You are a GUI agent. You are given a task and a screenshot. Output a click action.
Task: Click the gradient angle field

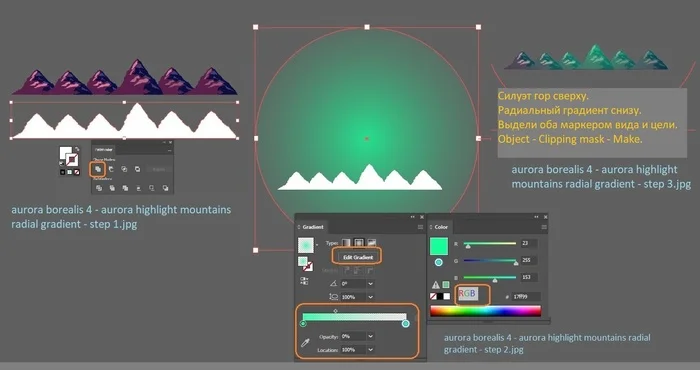click(353, 283)
